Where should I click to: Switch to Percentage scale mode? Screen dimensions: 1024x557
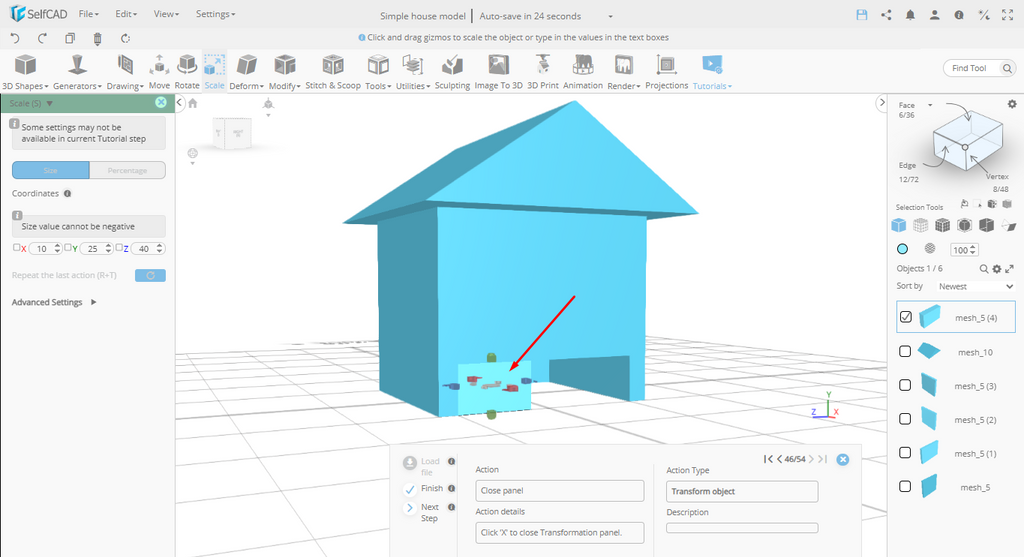click(x=127, y=171)
